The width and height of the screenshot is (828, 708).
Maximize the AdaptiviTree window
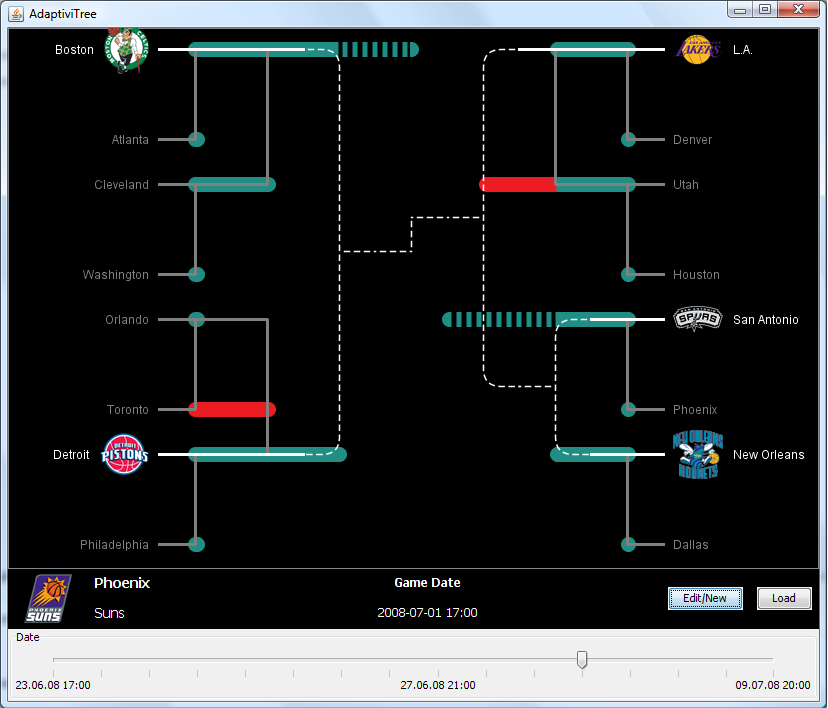point(765,10)
